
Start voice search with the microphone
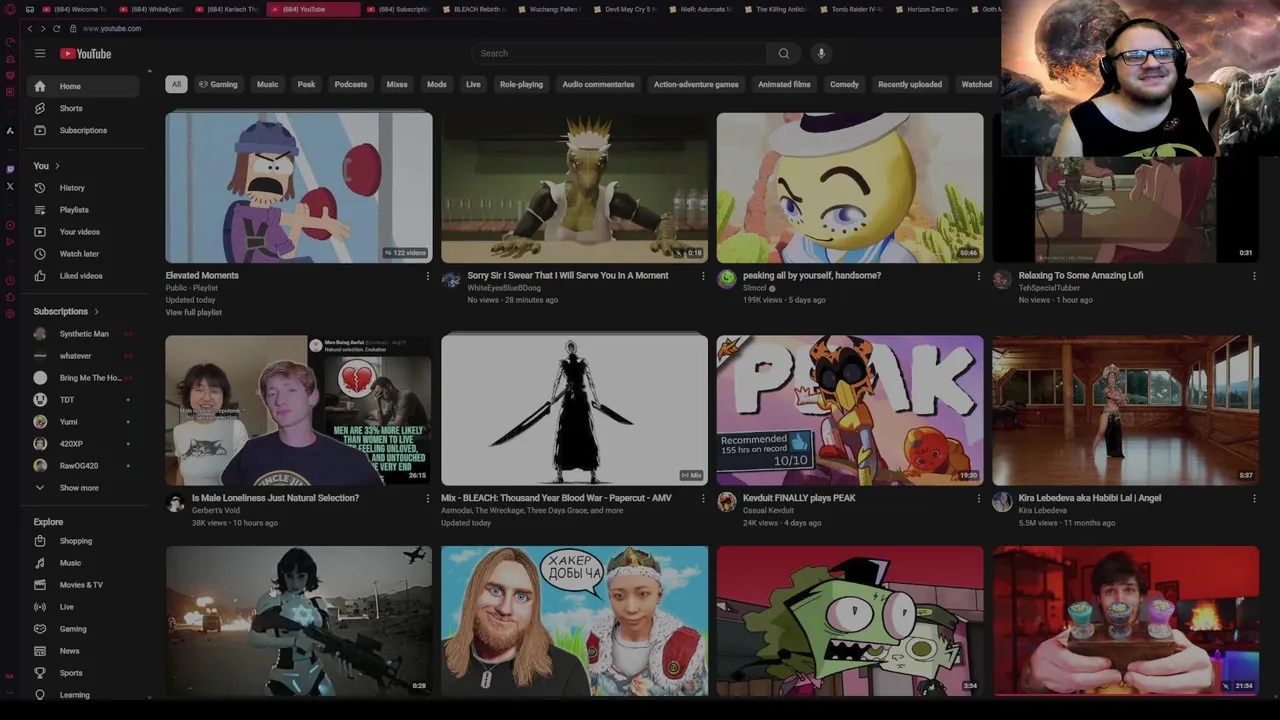(x=821, y=53)
